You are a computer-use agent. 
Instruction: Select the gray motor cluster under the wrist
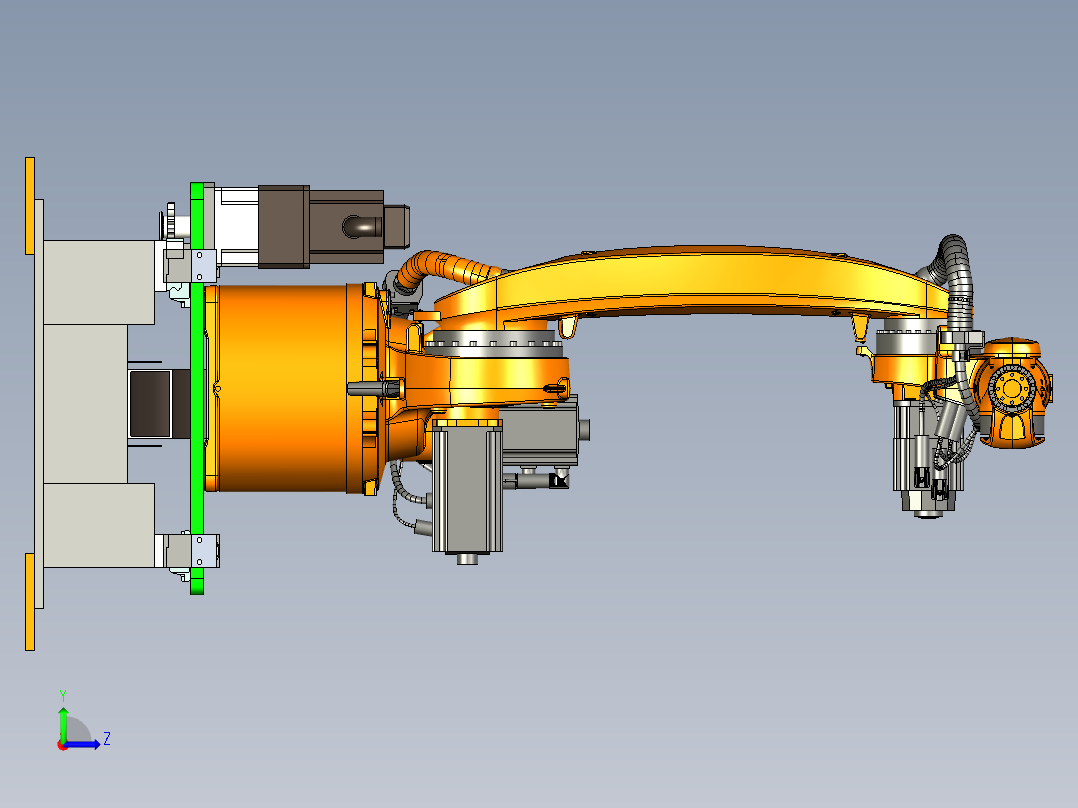click(x=927, y=458)
